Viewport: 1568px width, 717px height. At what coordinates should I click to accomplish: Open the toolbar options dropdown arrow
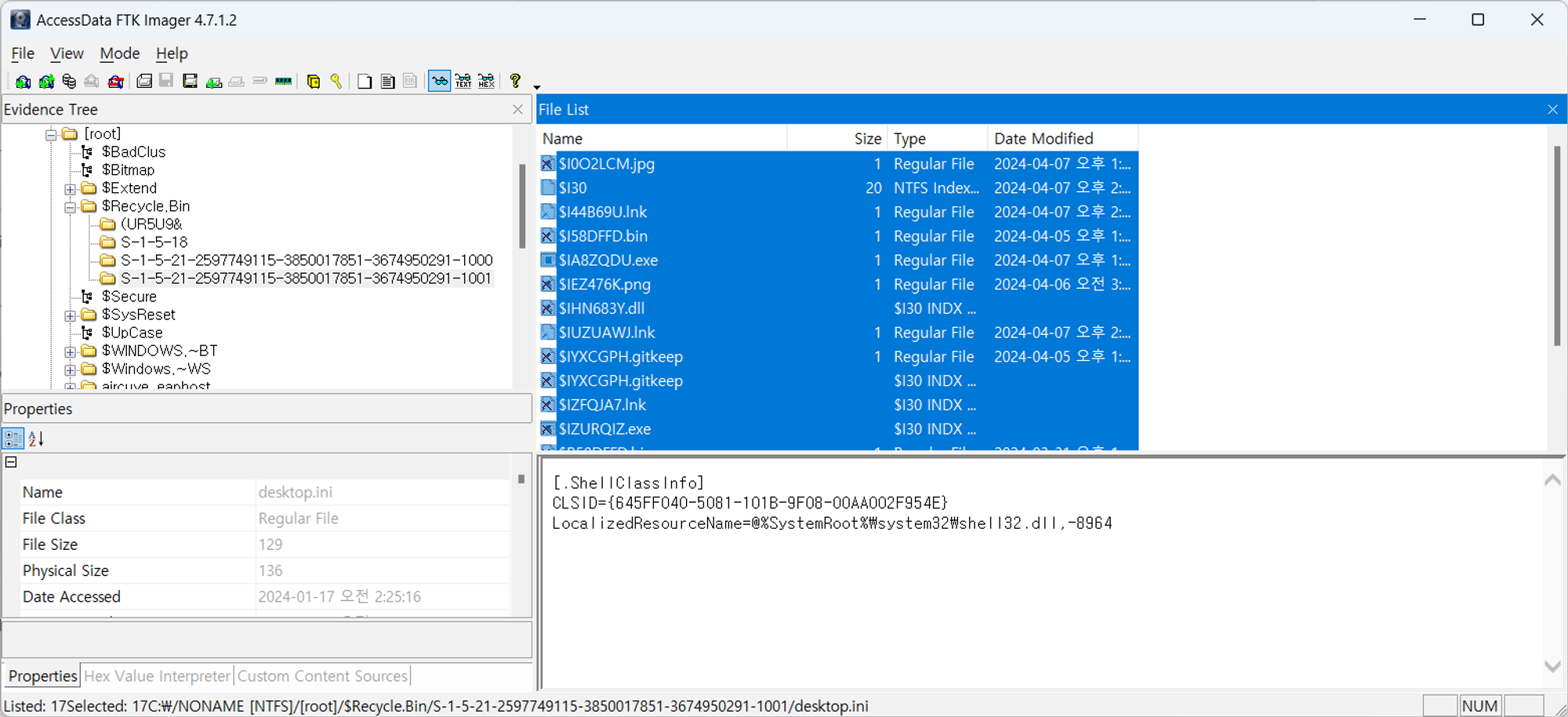537,86
